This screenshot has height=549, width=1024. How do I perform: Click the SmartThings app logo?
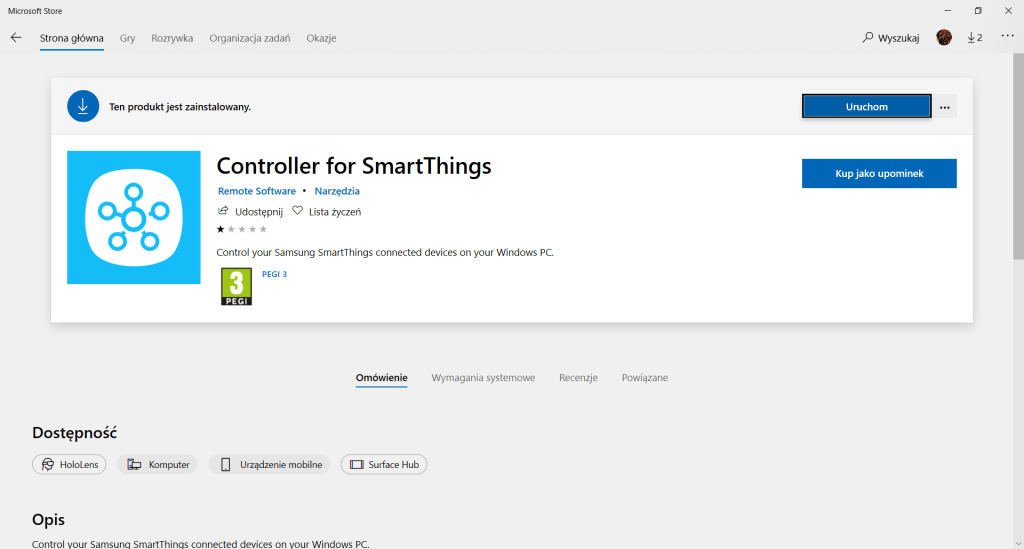point(133,217)
